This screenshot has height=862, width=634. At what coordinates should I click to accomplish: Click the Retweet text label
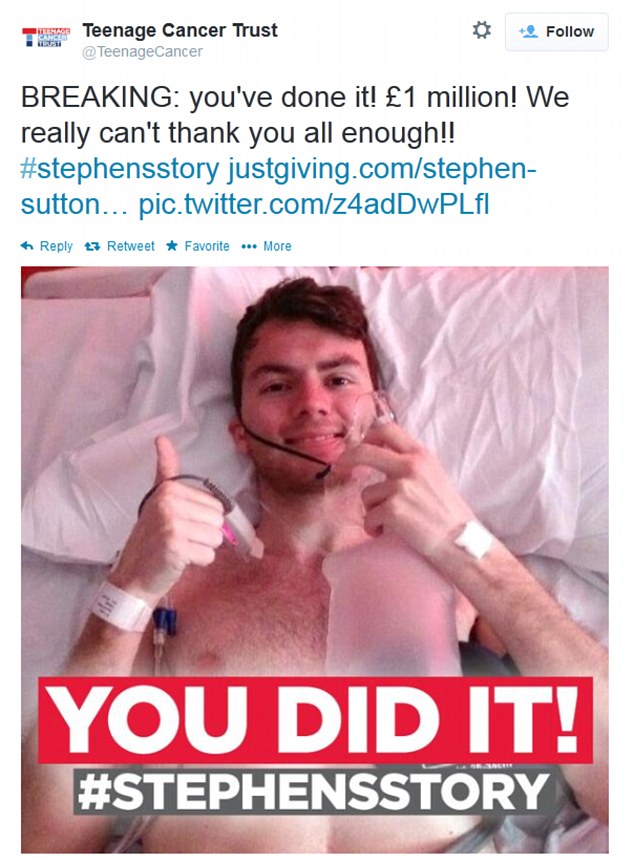click(x=130, y=246)
